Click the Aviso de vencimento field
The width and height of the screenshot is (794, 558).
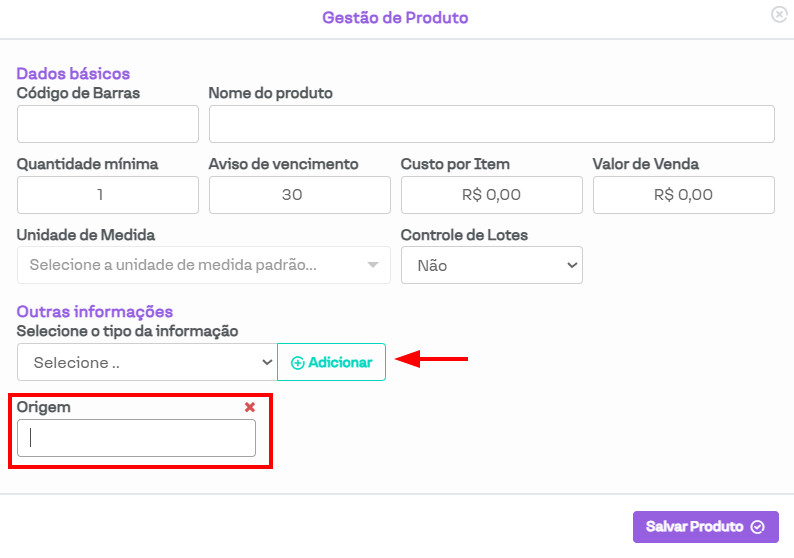pos(299,195)
